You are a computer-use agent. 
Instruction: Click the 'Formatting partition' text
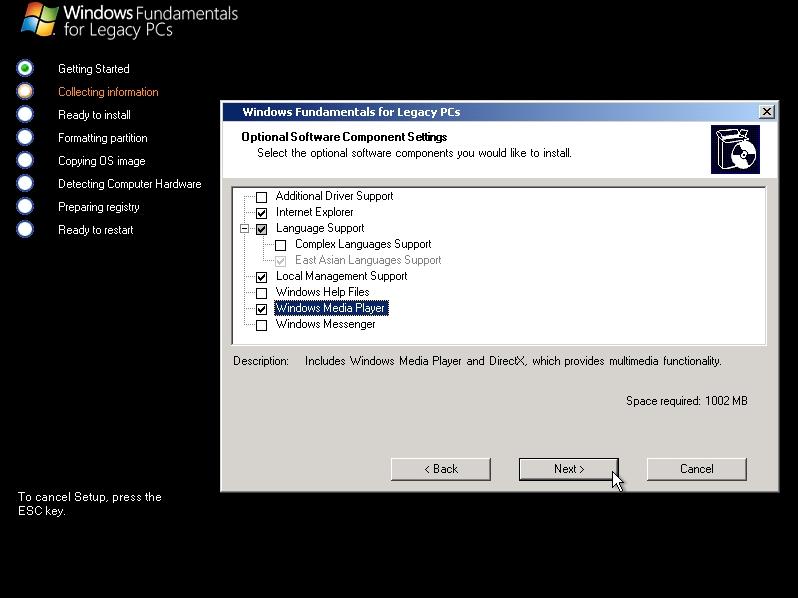click(x=103, y=138)
